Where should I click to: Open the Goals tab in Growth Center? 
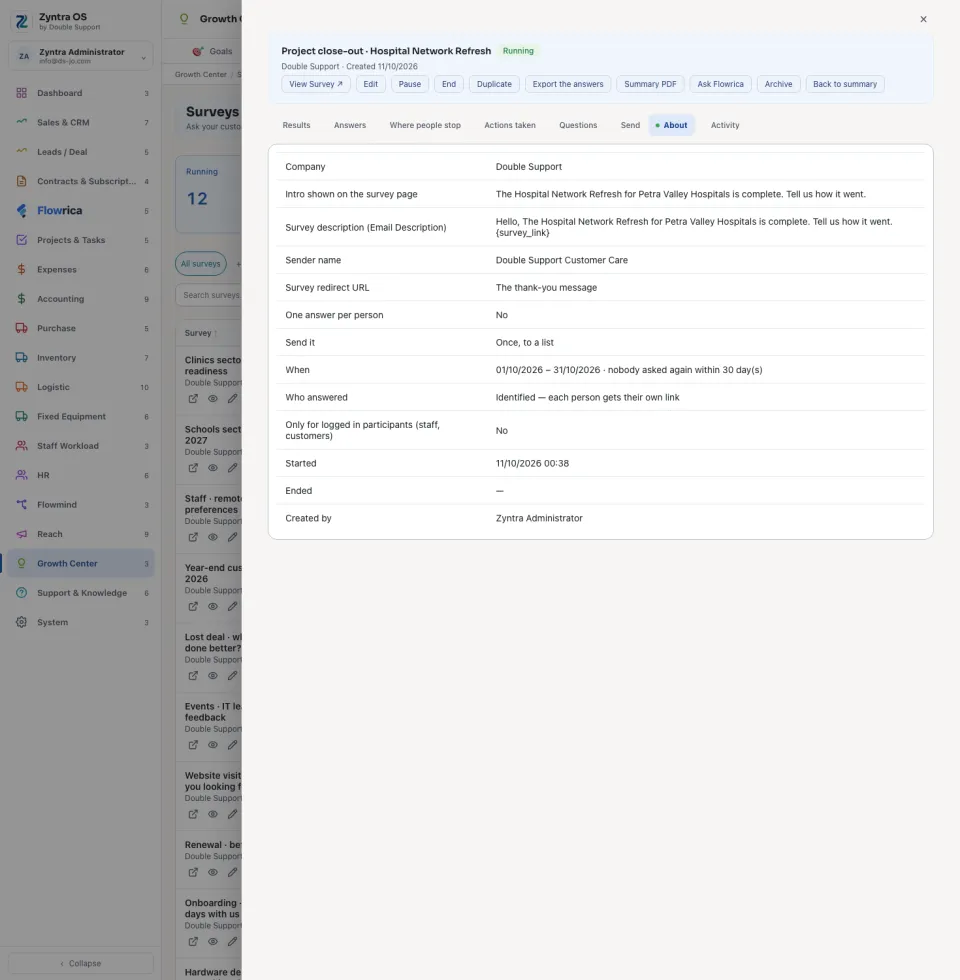tap(212, 51)
